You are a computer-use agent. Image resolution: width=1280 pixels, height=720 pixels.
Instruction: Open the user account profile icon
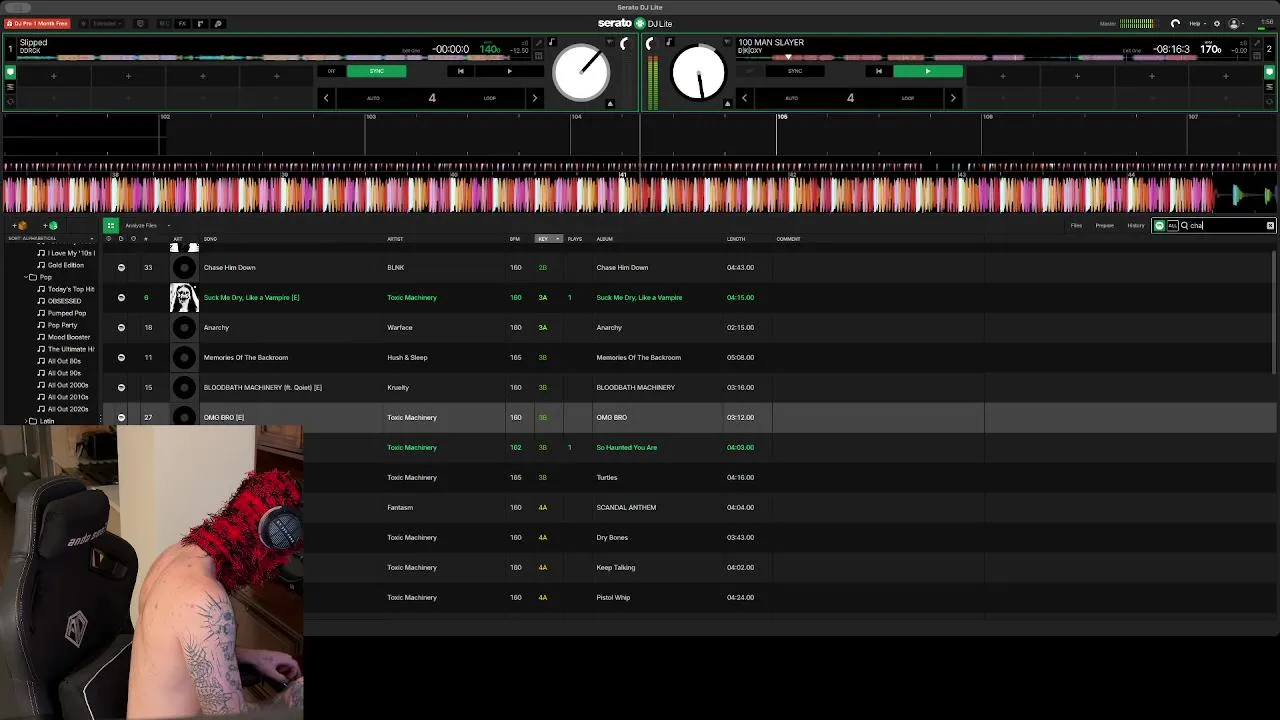(1234, 23)
